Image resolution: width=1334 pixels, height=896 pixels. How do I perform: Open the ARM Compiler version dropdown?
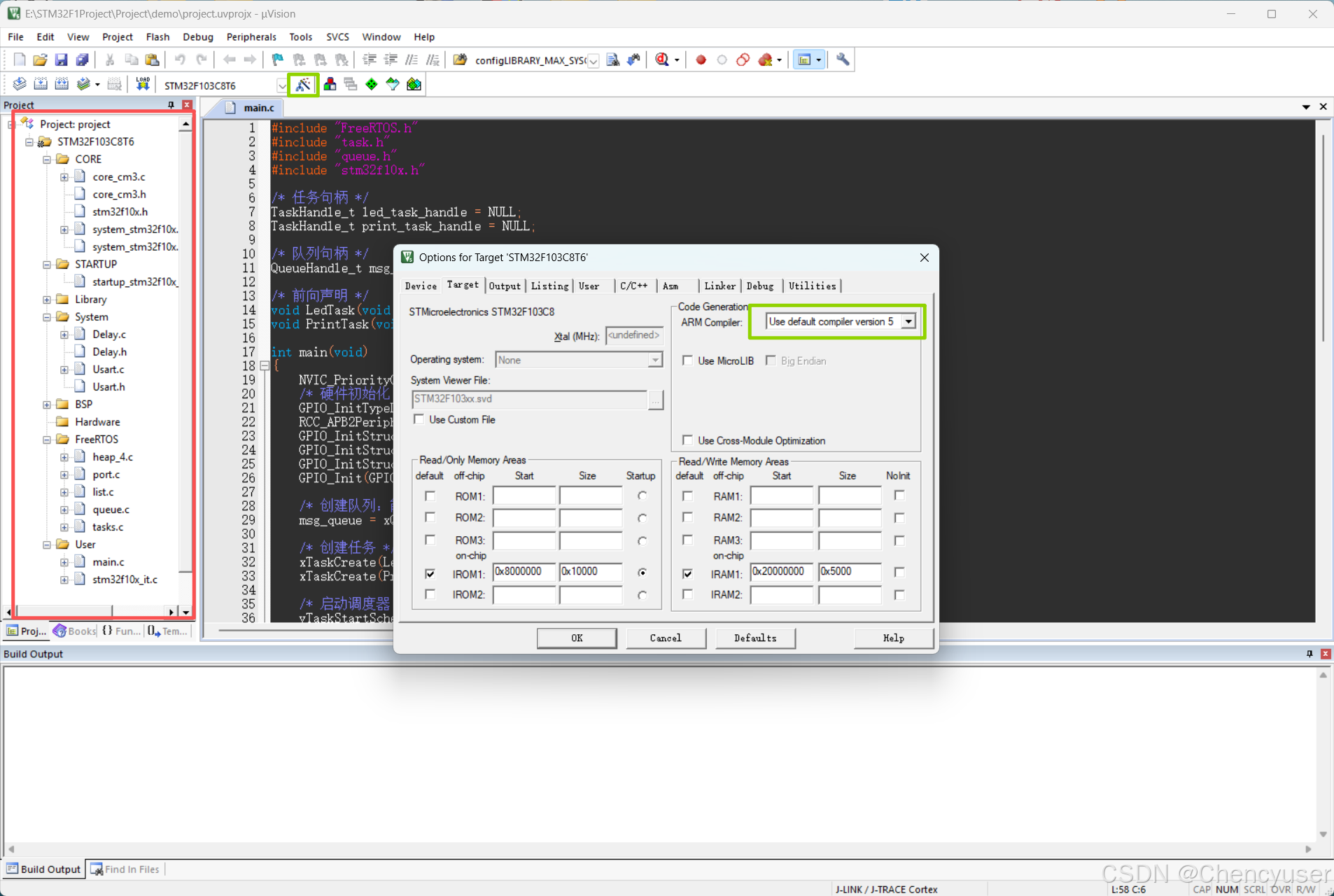click(908, 321)
